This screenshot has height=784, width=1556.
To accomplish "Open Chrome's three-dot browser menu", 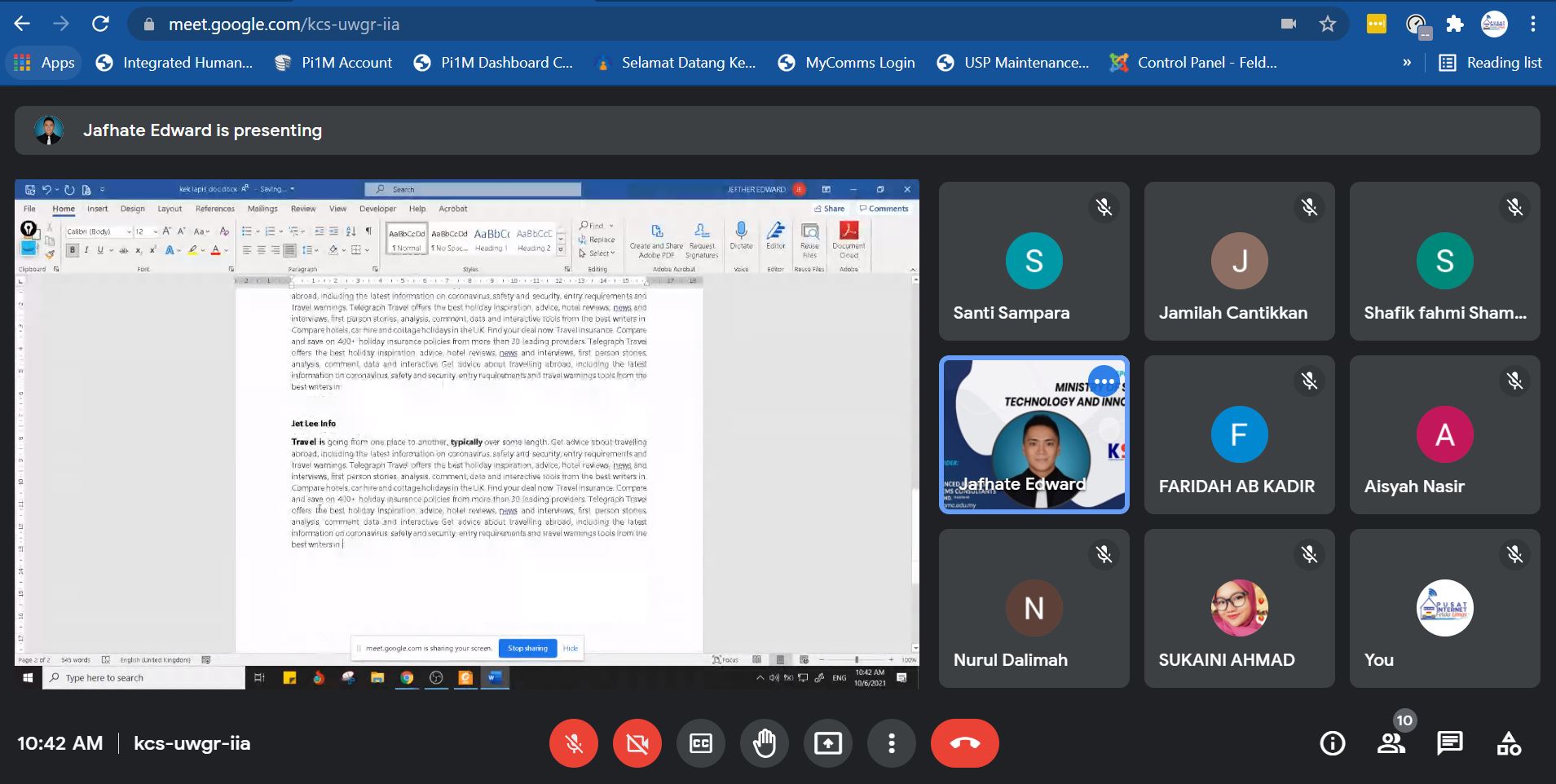I will click(1533, 24).
